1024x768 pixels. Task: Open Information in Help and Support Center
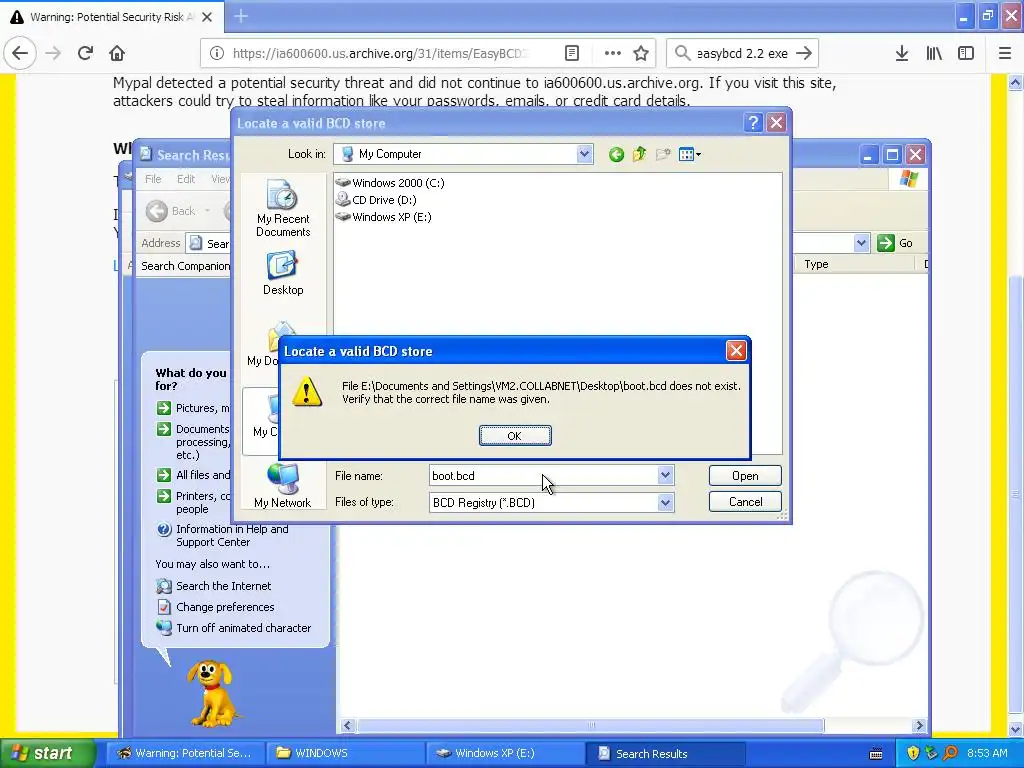(x=222, y=536)
